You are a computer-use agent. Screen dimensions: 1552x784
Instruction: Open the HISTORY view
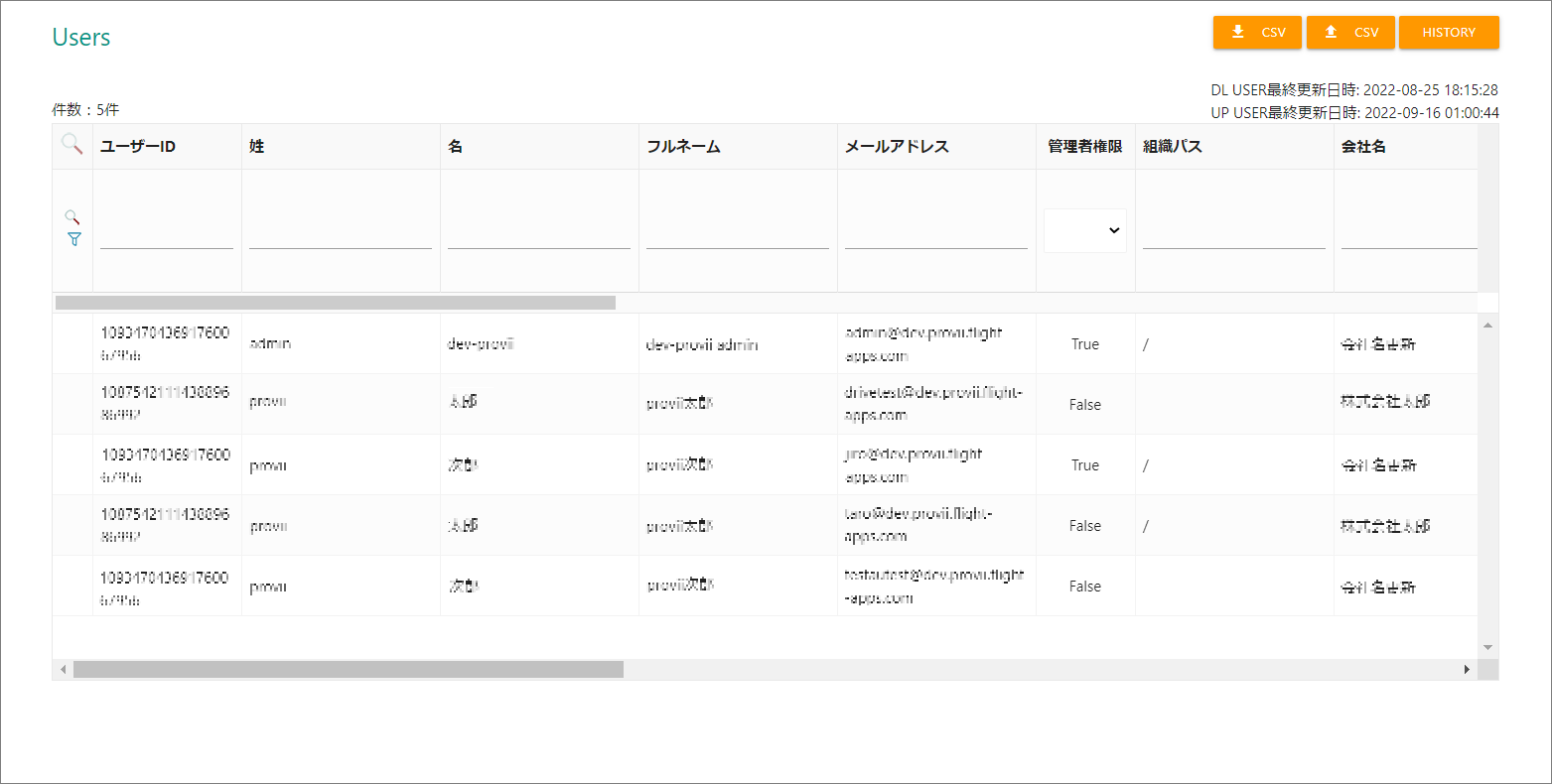click(1449, 33)
